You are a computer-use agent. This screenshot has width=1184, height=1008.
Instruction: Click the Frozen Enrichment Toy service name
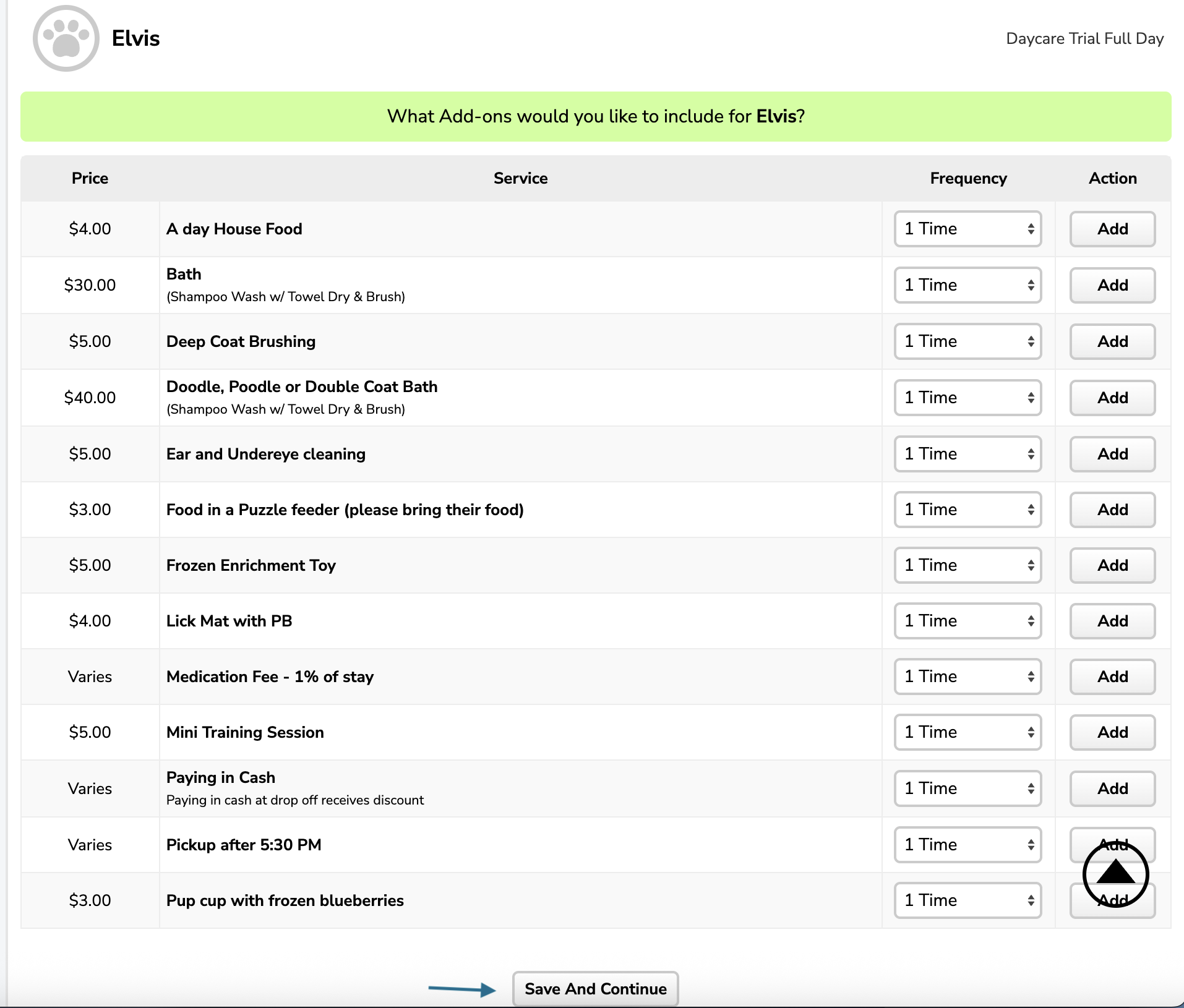point(251,565)
